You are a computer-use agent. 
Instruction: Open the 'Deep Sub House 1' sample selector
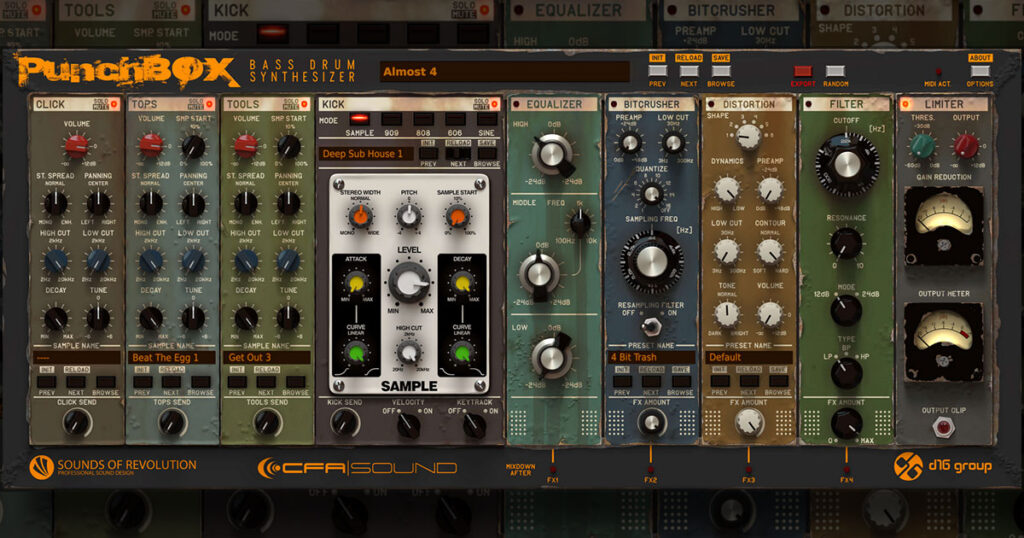click(x=366, y=154)
